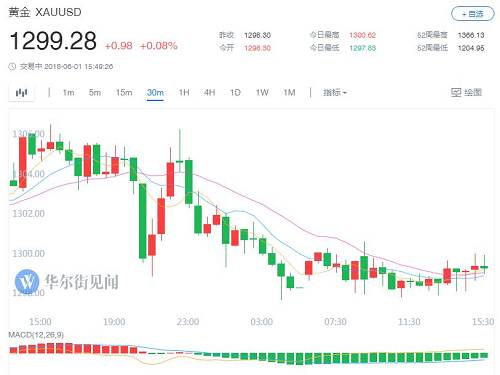Click the +0.08% percentage change
Screen dimensions: 500x375
(x=159, y=46)
